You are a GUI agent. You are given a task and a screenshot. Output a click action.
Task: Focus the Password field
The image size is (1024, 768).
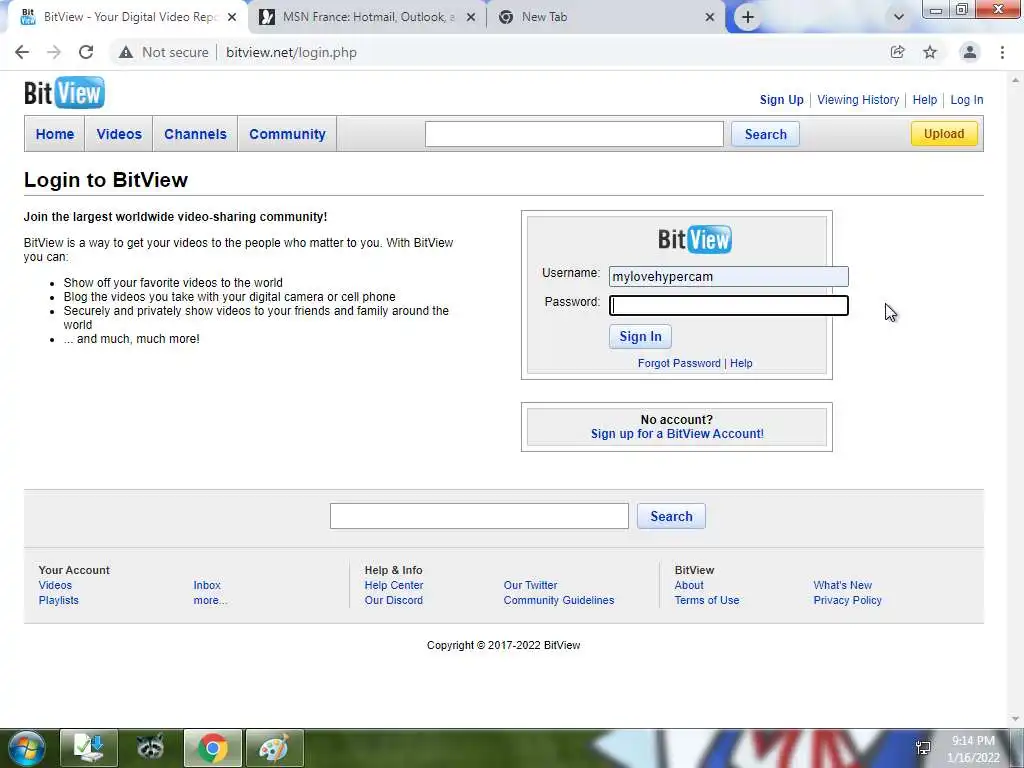729,305
